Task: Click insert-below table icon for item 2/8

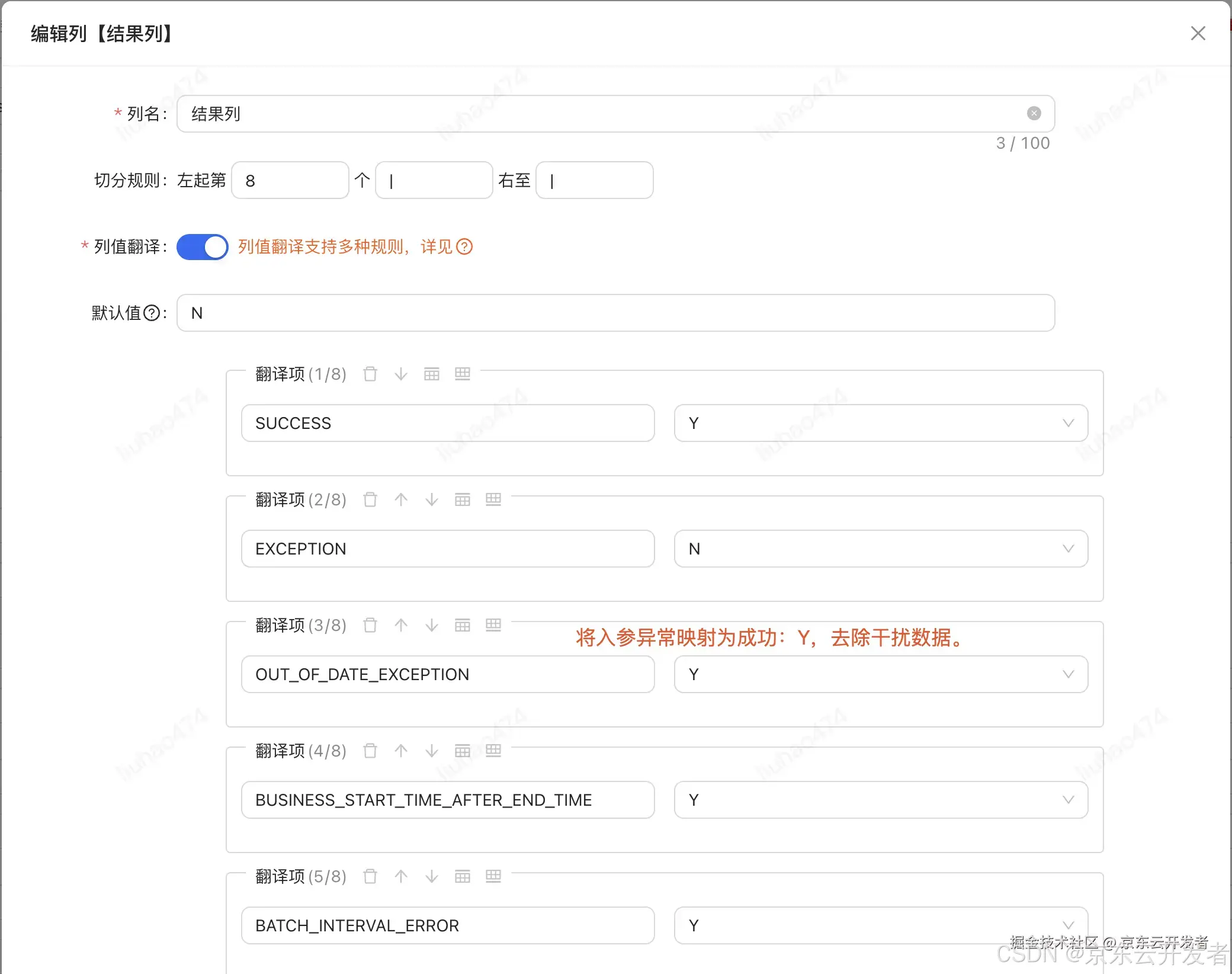Action: coord(493,499)
